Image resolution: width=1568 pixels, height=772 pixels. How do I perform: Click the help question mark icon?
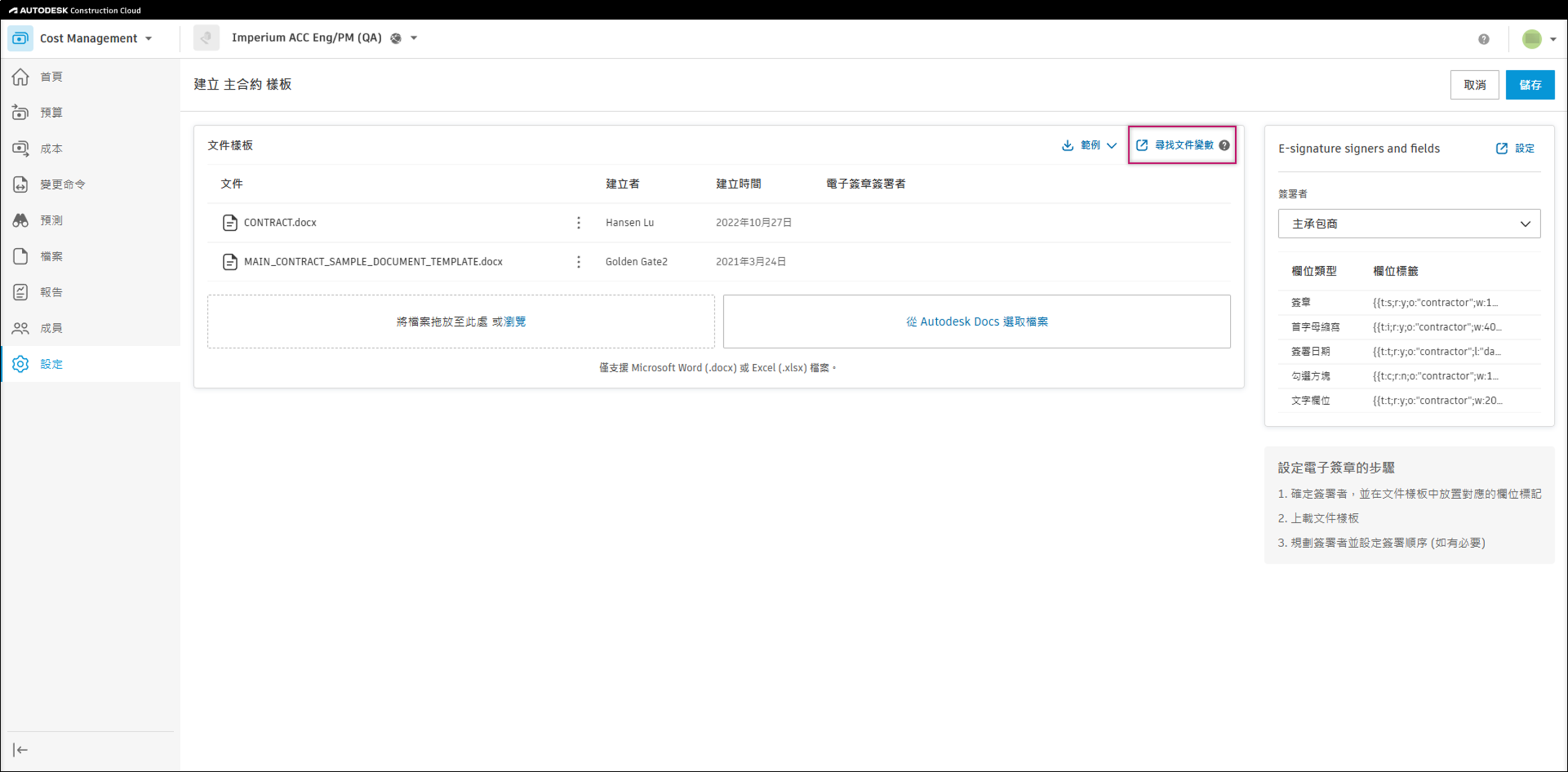pos(1484,39)
